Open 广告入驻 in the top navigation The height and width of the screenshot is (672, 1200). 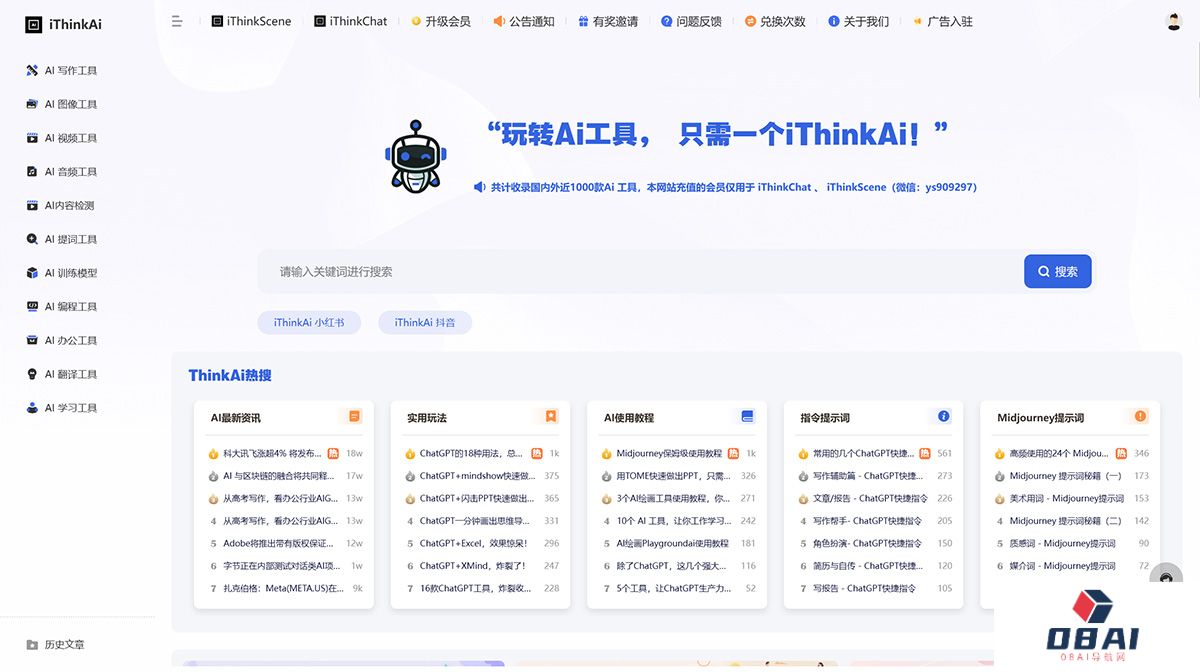pyautogui.click(x=942, y=21)
